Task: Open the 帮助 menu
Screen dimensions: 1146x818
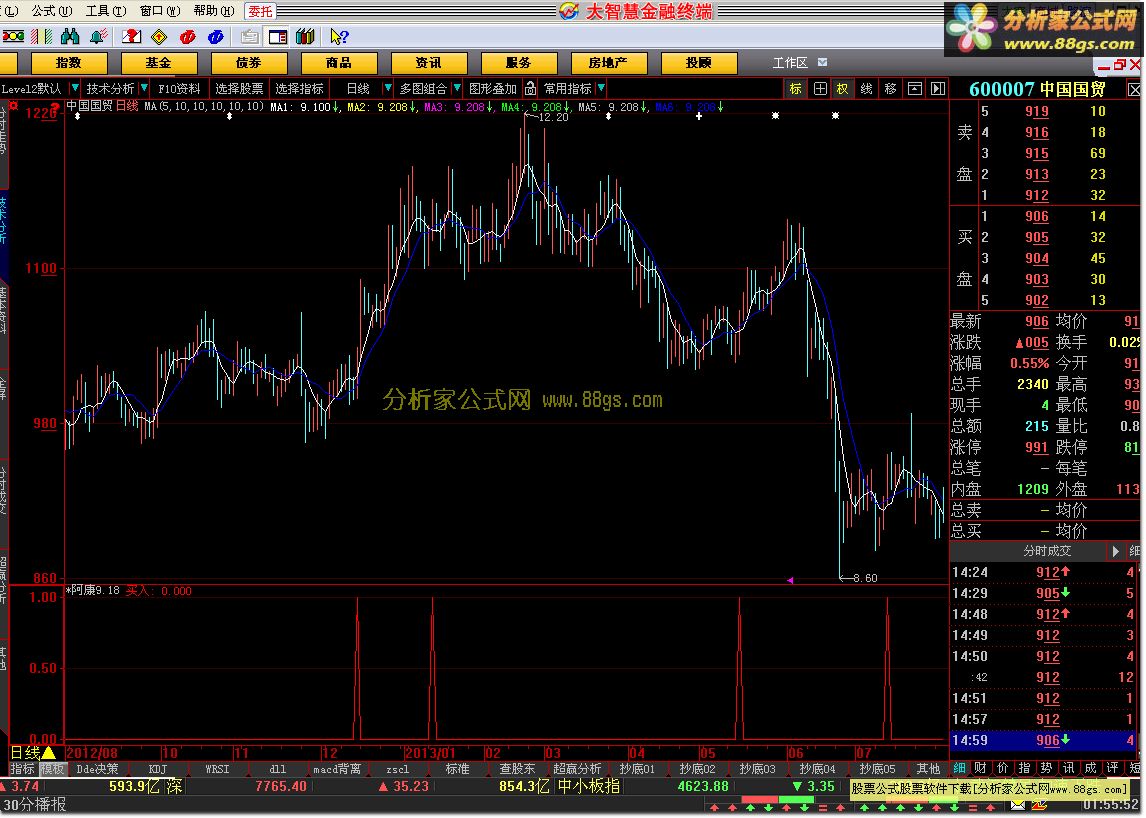Action: (213, 11)
